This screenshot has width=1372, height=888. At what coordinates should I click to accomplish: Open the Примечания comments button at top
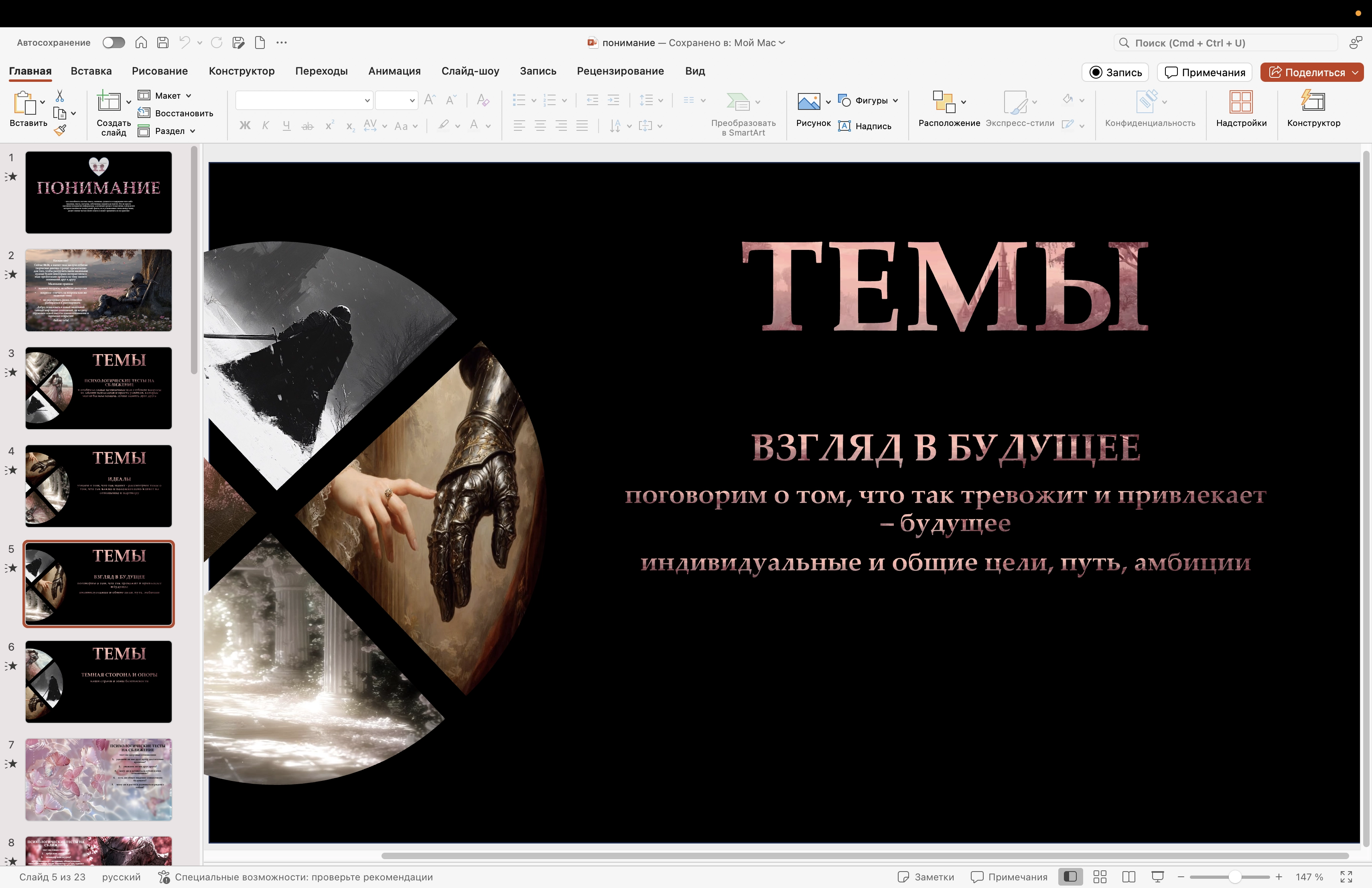(x=1205, y=72)
